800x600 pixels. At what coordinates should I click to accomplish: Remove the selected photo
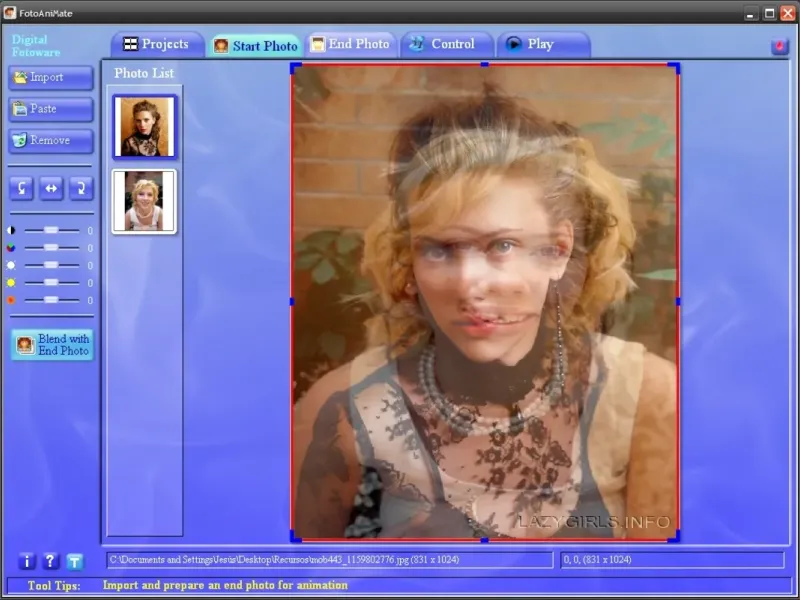(x=51, y=140)
